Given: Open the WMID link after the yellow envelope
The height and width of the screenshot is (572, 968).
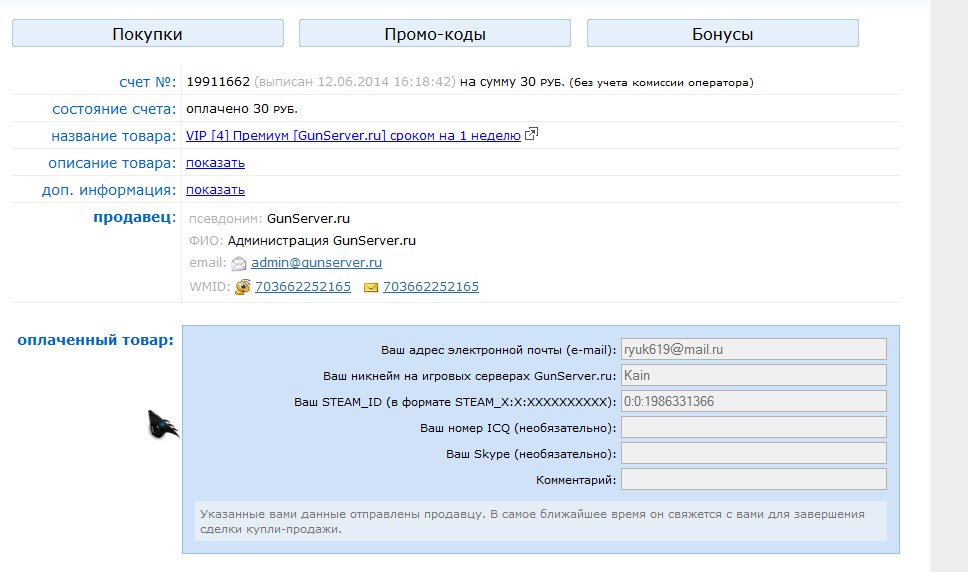Looking at the screenshot, I should coord(431,287).
